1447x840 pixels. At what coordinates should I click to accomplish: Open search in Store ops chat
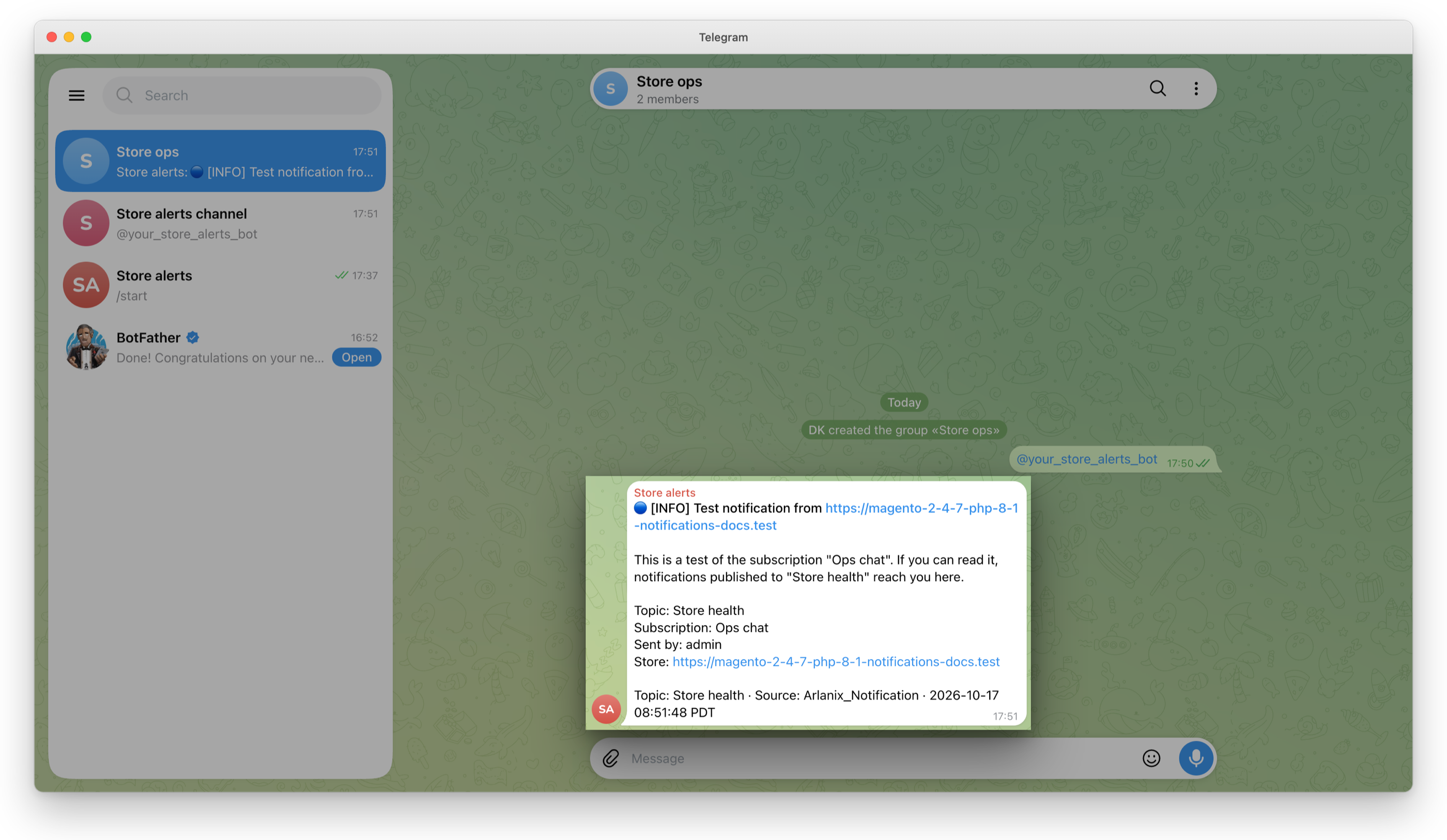1158,88
